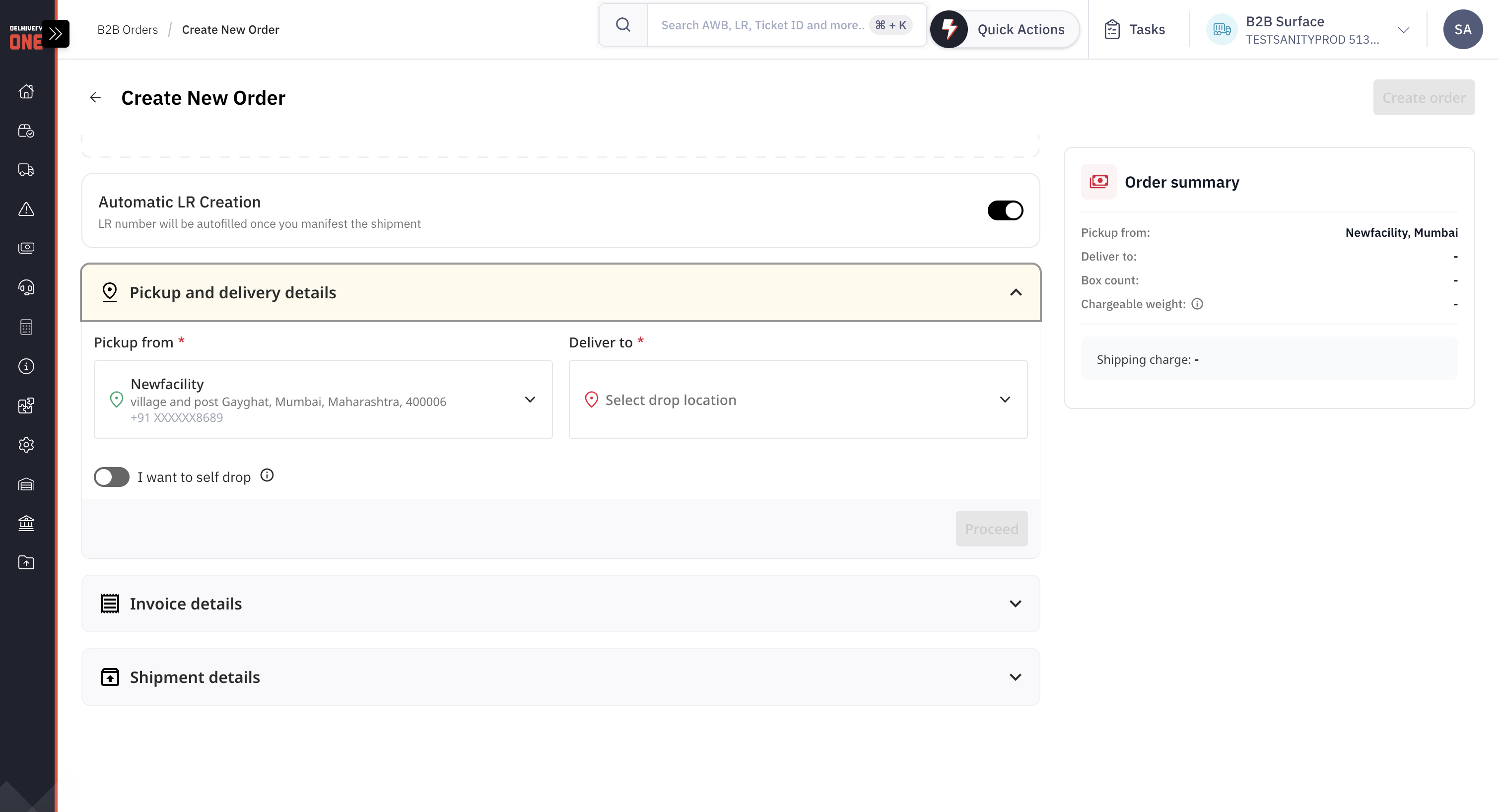Click the Invoice details receipt icon

click(x=110, y=604)
